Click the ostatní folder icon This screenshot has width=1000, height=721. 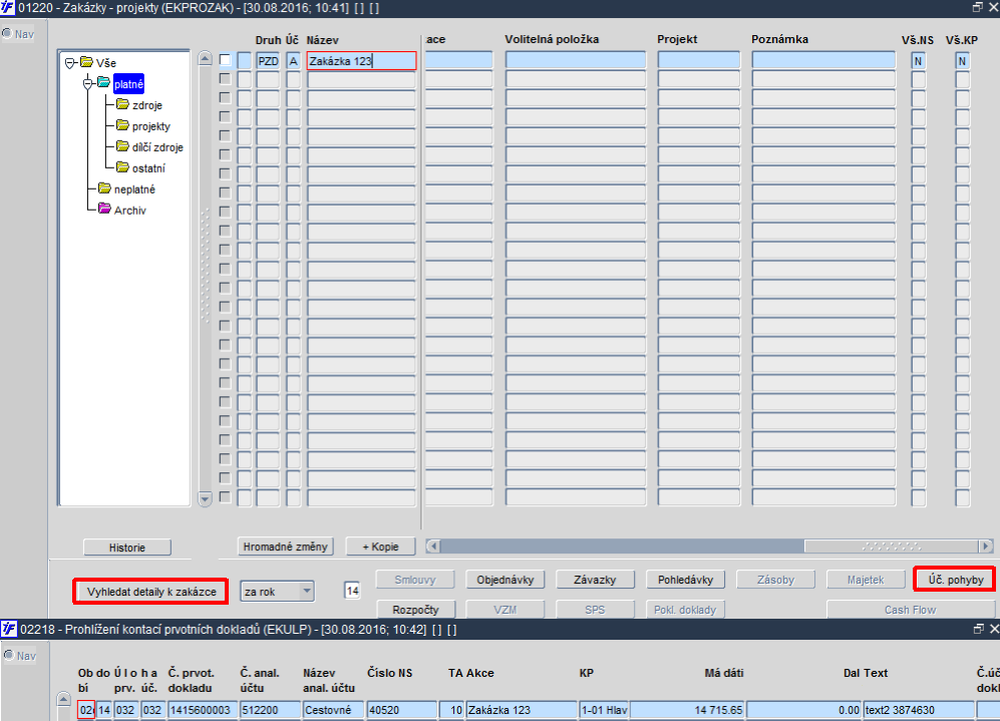coord(122,167)
